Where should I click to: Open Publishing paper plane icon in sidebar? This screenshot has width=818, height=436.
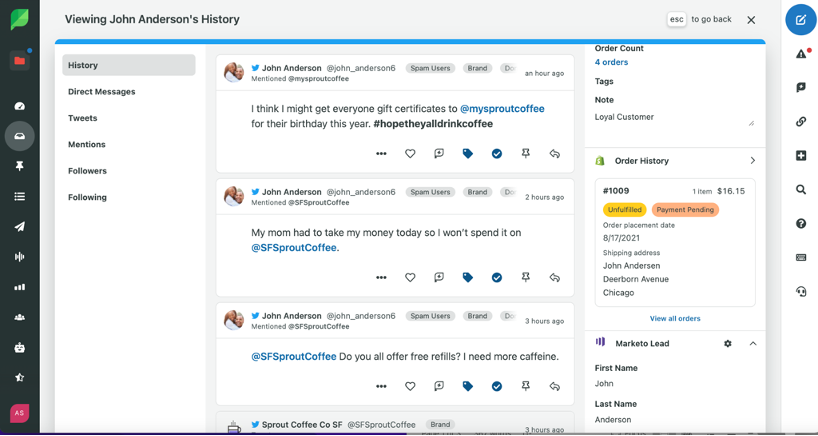pos(19,227)
